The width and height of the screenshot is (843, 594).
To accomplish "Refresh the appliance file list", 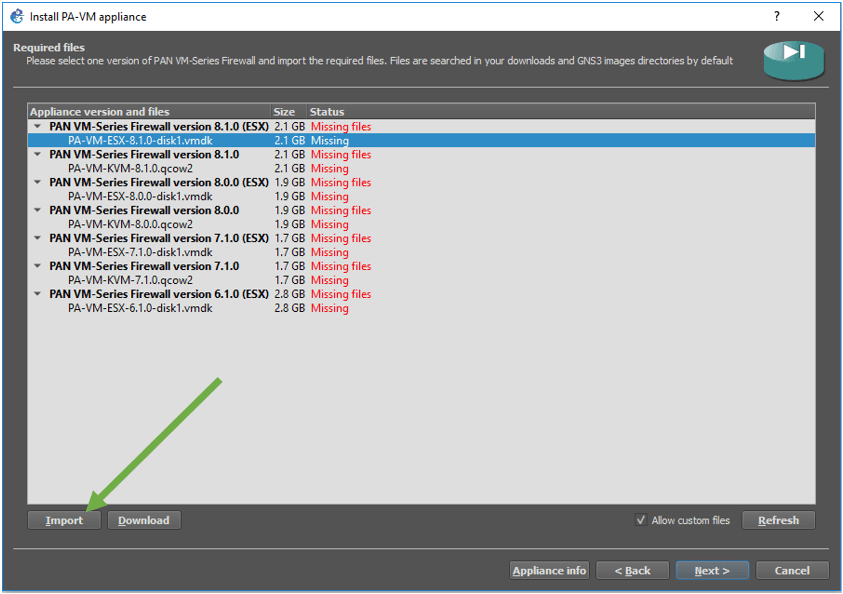I will 778,520.
